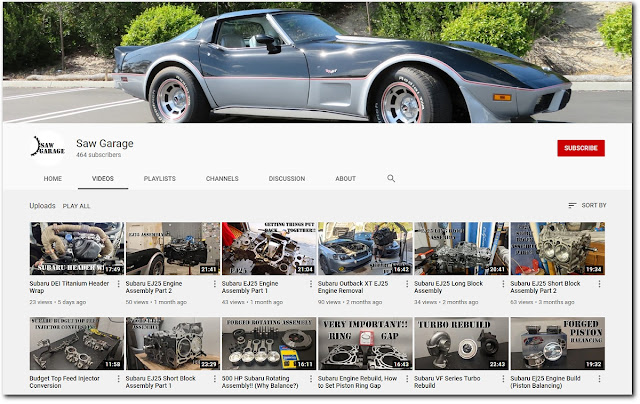Open Subaru Outback XT EJ25 Engine Removal title
This screenshot has width=640, height=404.
click(x=353, y=287)
